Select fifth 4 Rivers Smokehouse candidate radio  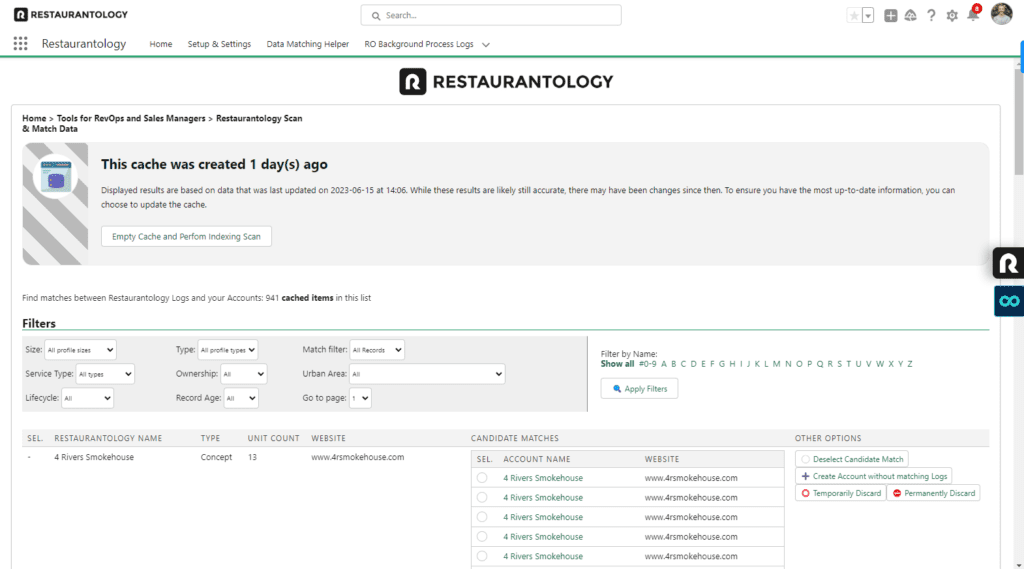(482, 556)
